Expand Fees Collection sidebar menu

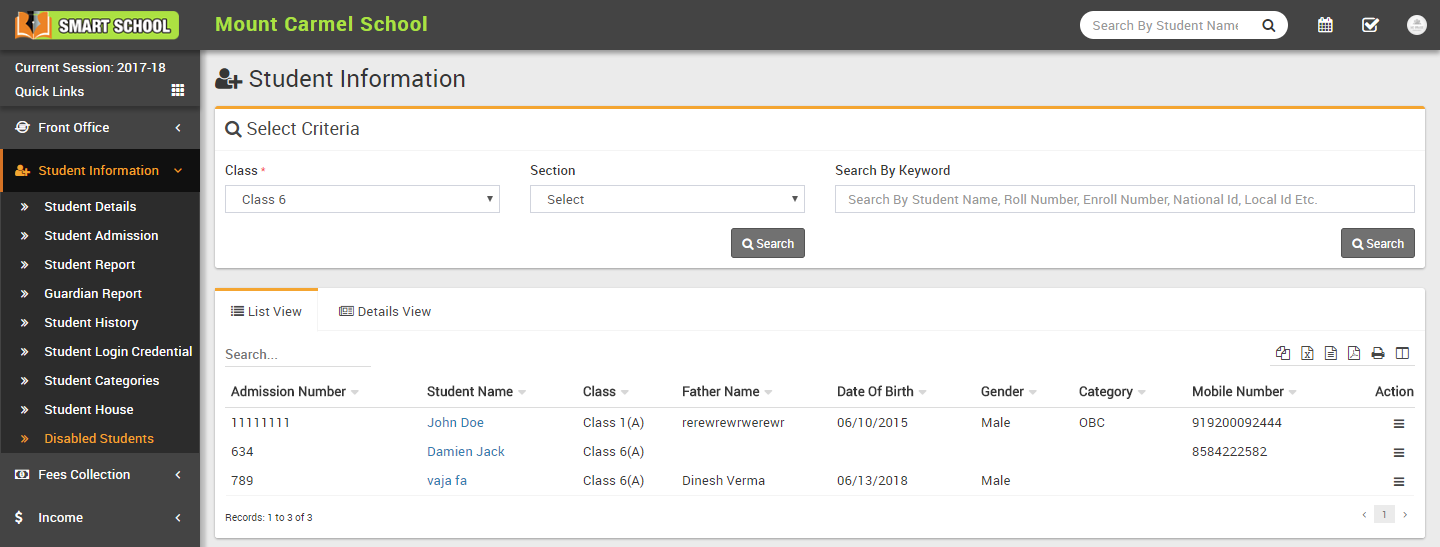coord(100,475)
